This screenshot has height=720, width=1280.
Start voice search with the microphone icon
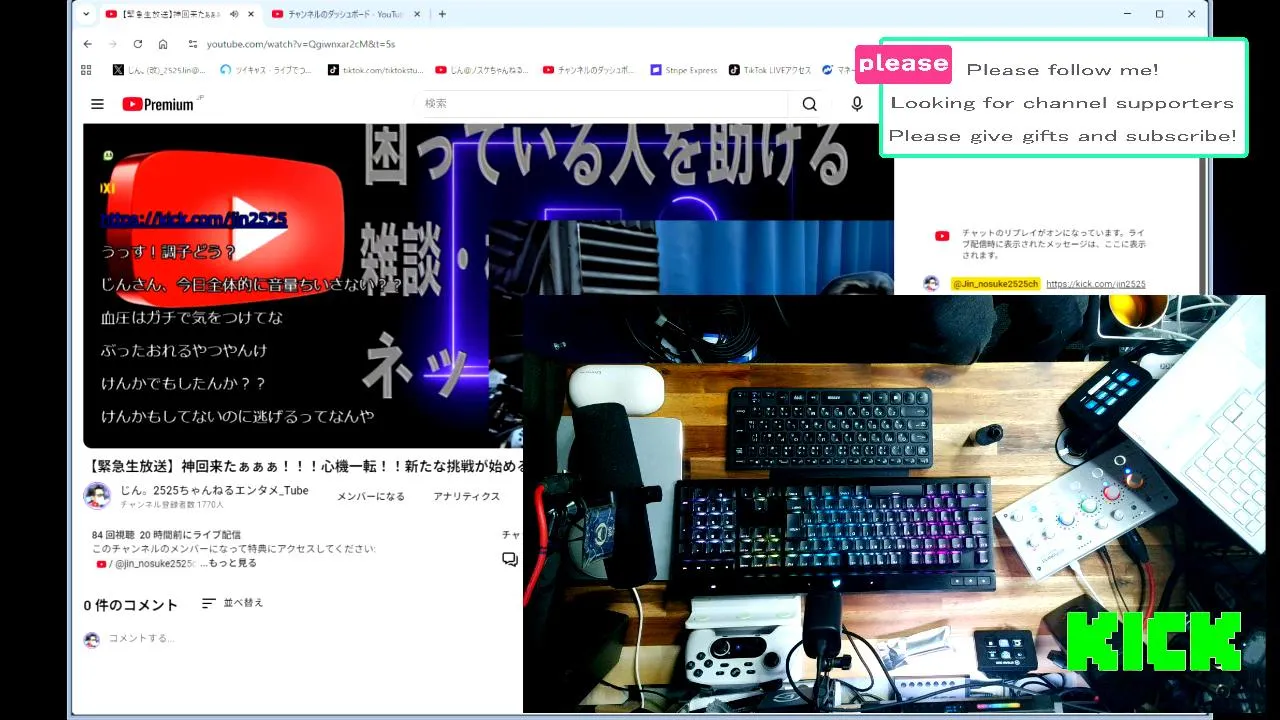(857, 104)
